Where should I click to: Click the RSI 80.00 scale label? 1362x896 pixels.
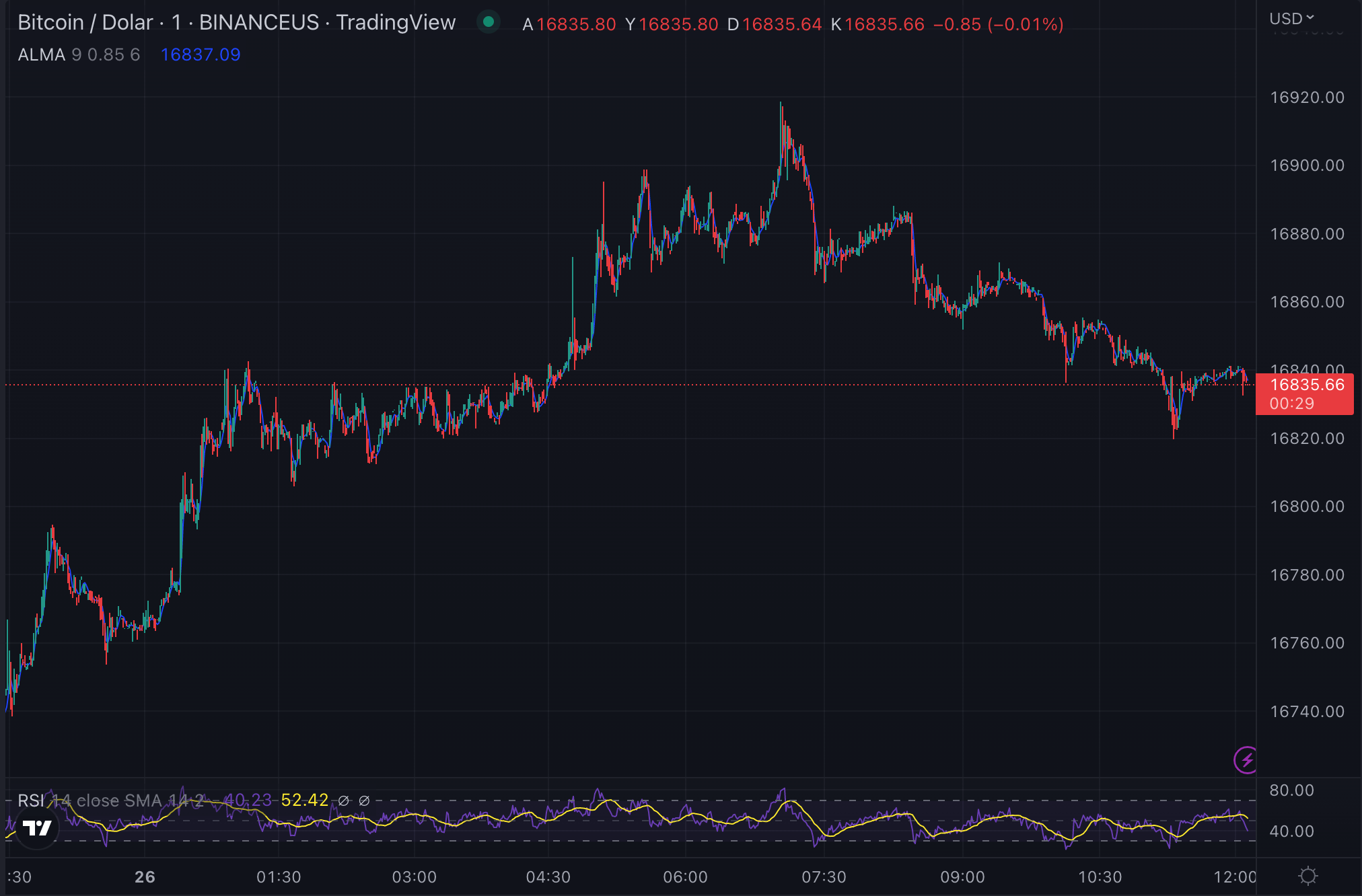point(1291,790)
